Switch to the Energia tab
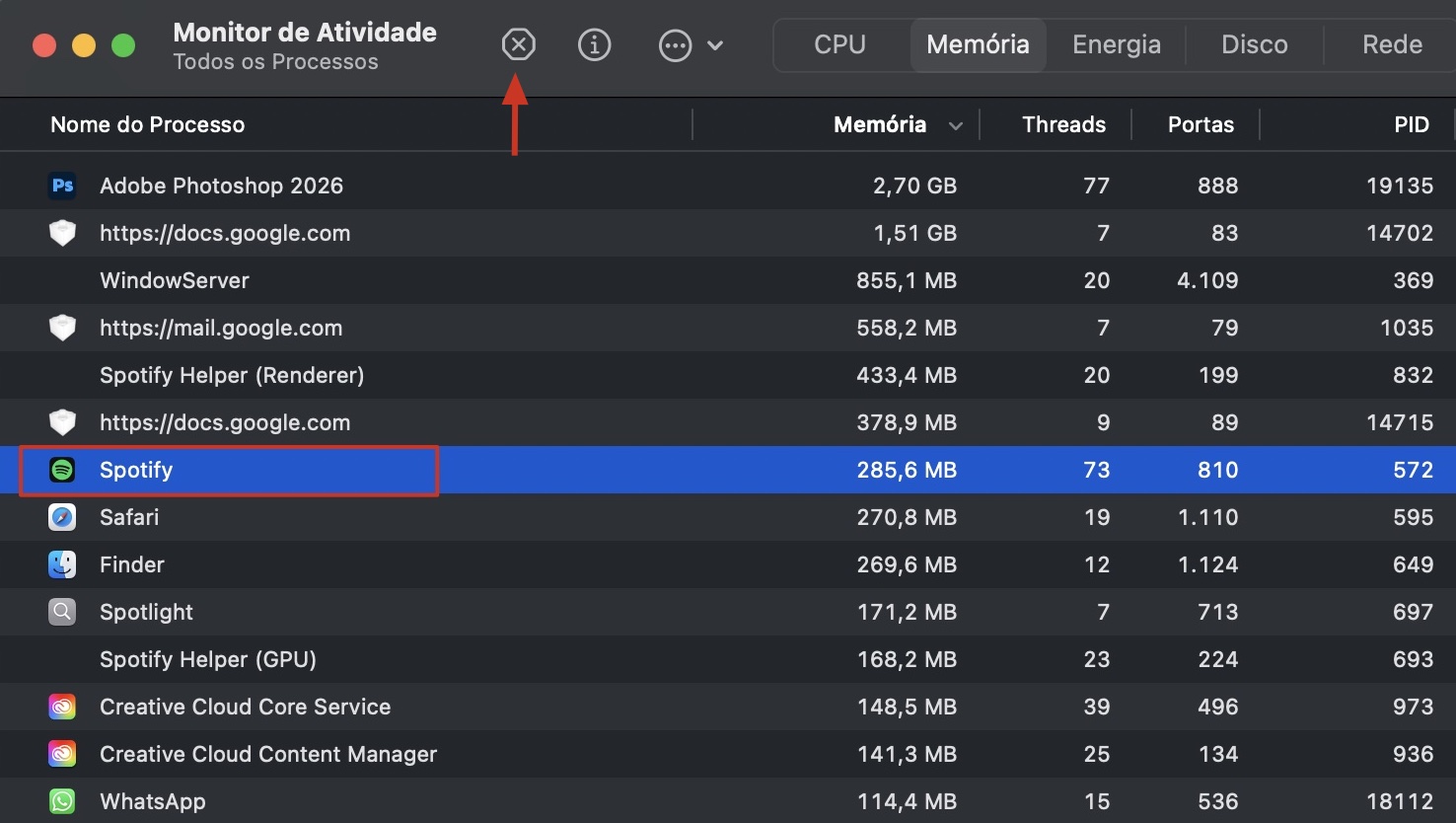1456x823 pixels. point(1116,44)
